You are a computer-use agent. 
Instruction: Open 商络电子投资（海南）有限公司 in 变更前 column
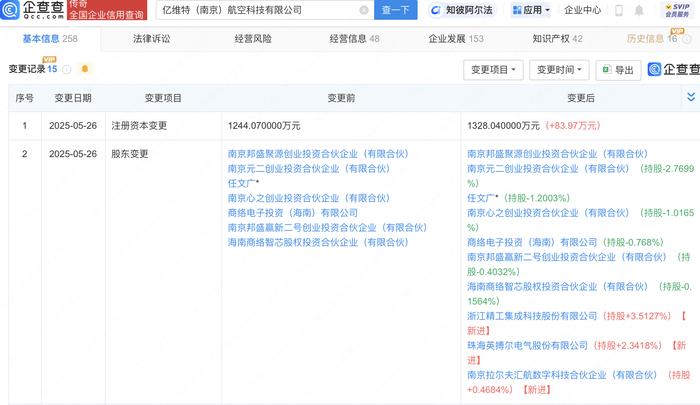292,213
